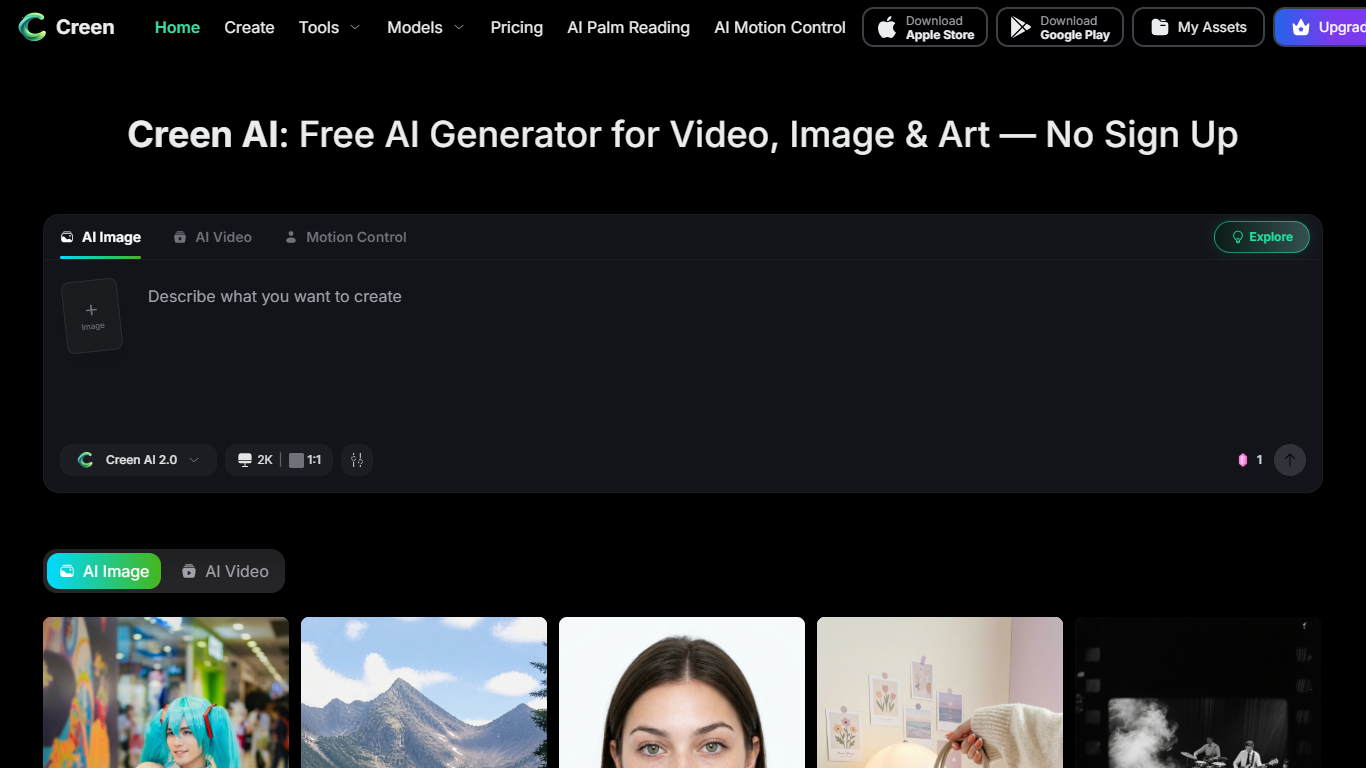Click the Explore button
This screenshot has height=768, width=1366.
(1261, 237)
